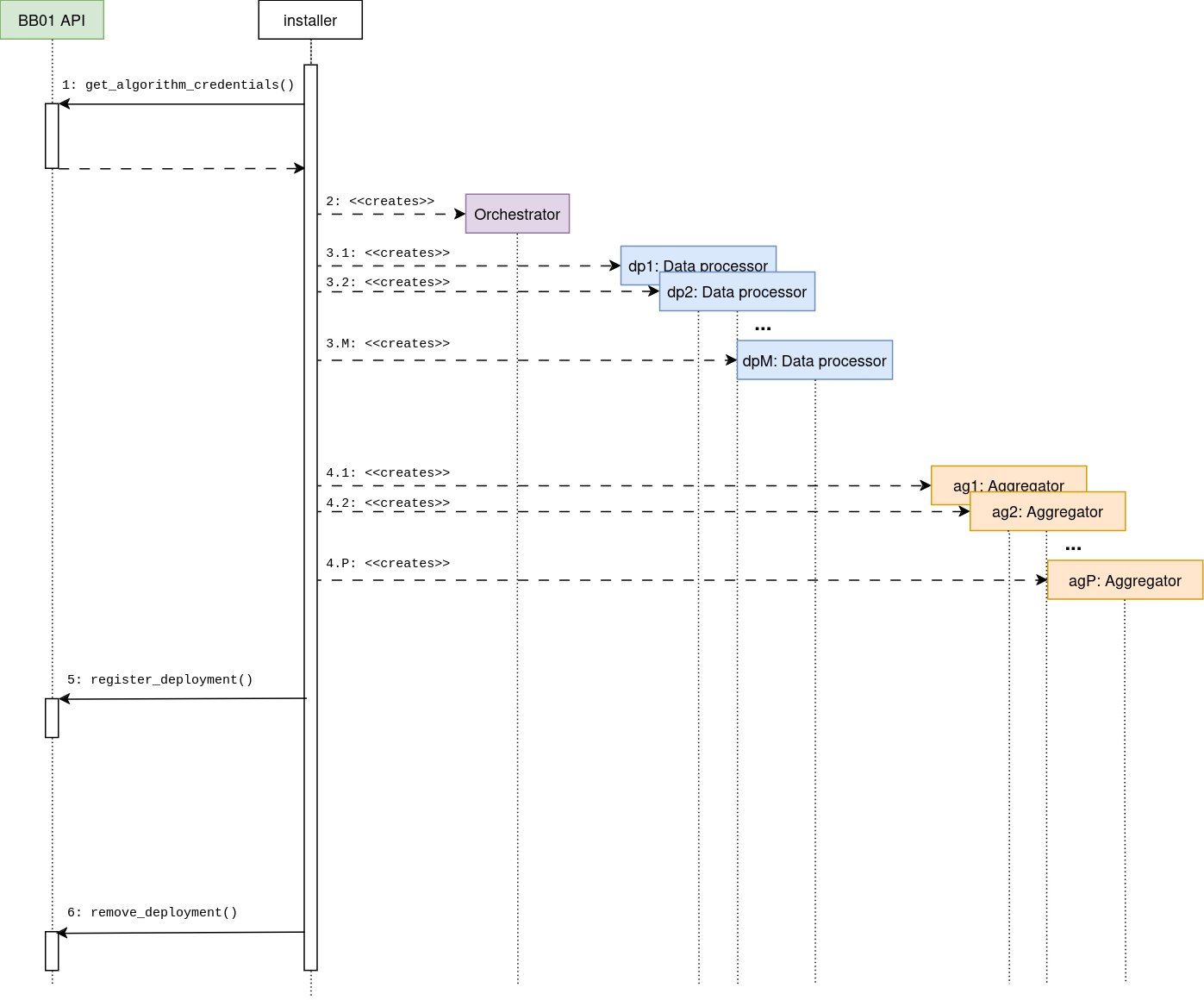
Task: Click the '5: register_deployment()' label
Action: point(160,679)
